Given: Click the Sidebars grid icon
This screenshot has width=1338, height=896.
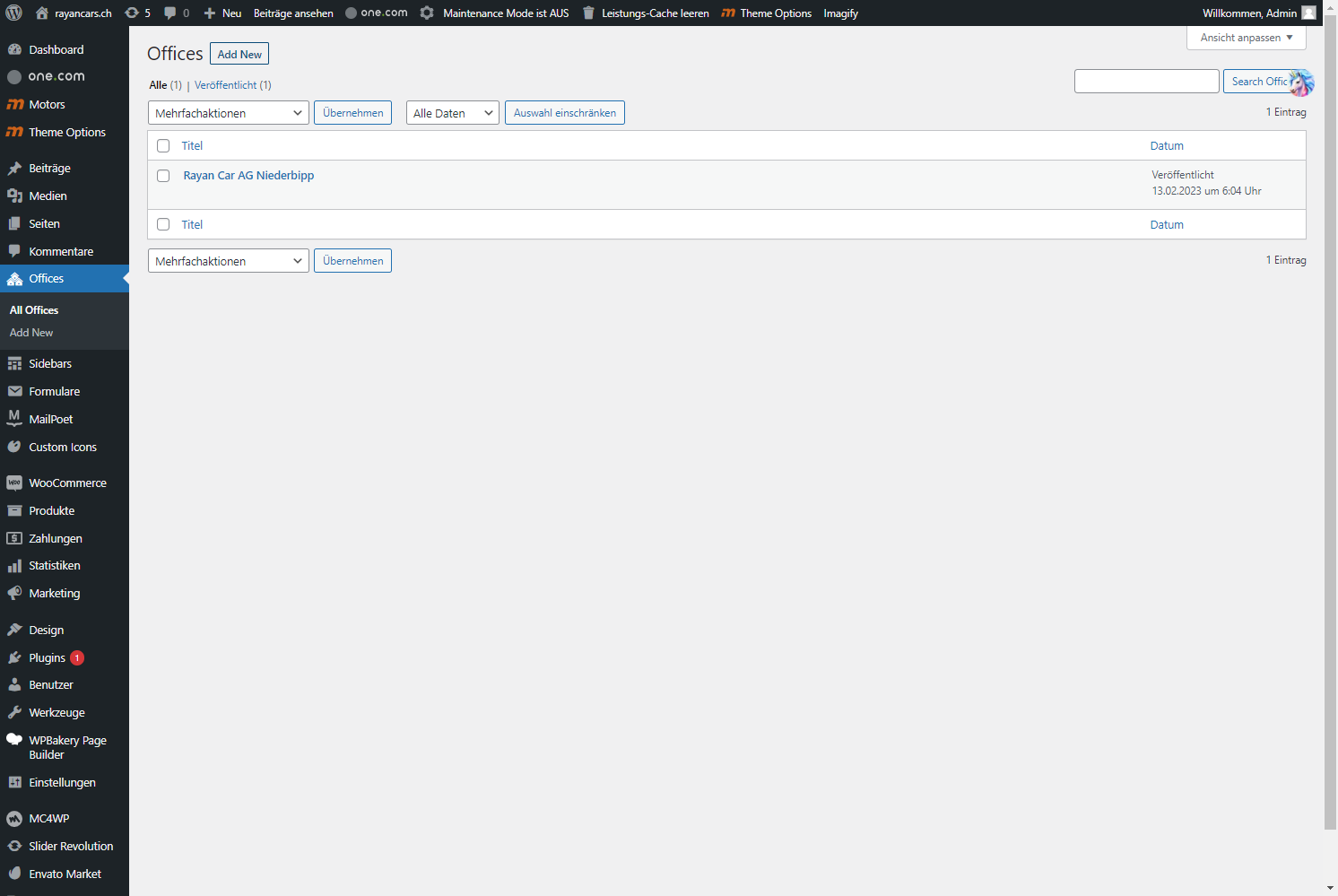Looking at the screenshot, I should (x=14, y=363).
